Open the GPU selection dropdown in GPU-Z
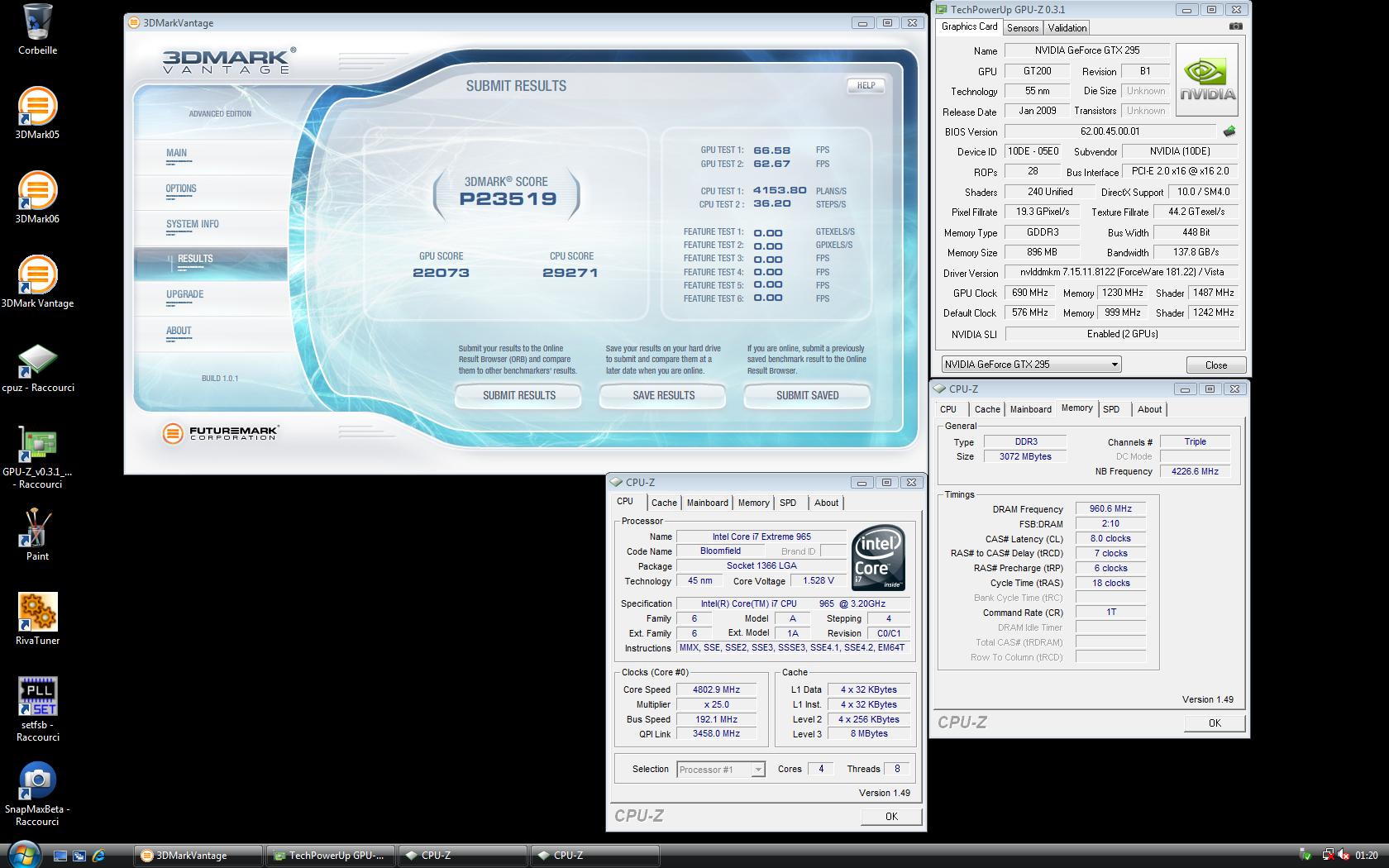Viewport: 1389px width, 868px height. click(x=1031, y=365)
